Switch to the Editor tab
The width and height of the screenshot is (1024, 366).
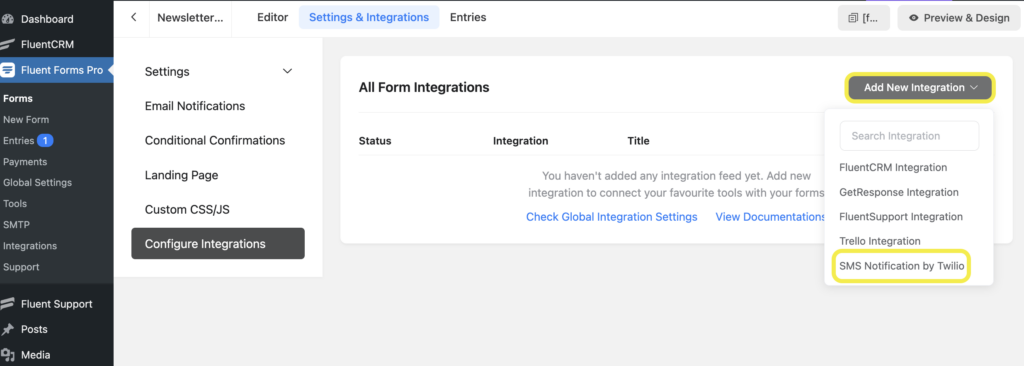272,18
